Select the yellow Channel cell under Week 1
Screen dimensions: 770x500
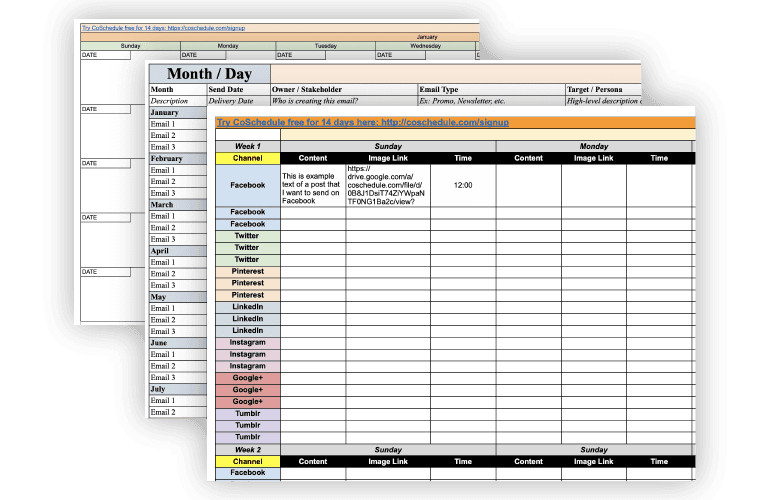coord(247,158)
